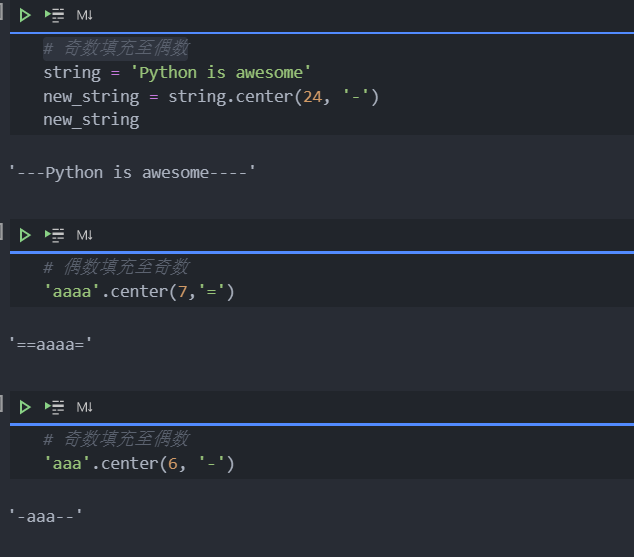
Task: Click the comment '# 偶数填充至奇数'
Action: [x=115, y=267]
